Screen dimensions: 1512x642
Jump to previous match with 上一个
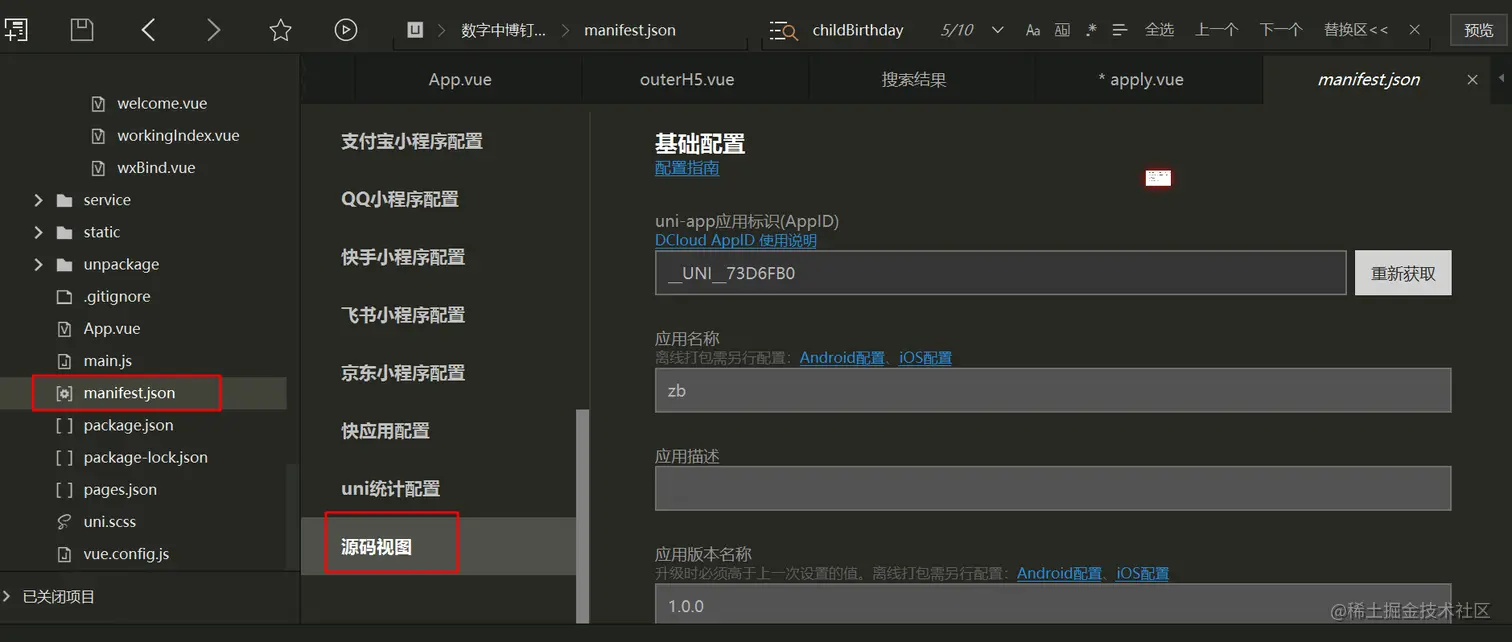1216,30
